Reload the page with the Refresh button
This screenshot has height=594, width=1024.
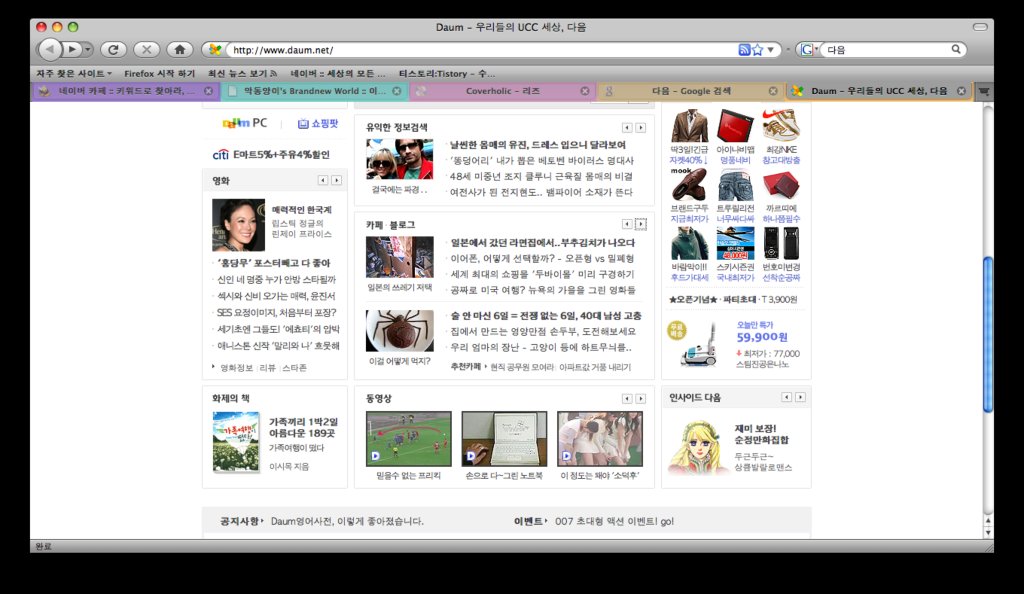click(x=114, y=49)
